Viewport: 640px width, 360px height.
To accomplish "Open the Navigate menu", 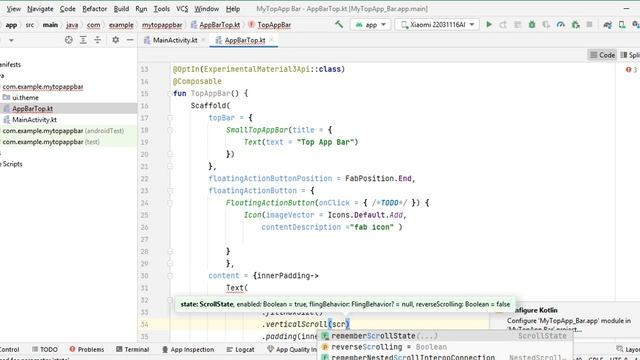I will [x=40, y=9].
